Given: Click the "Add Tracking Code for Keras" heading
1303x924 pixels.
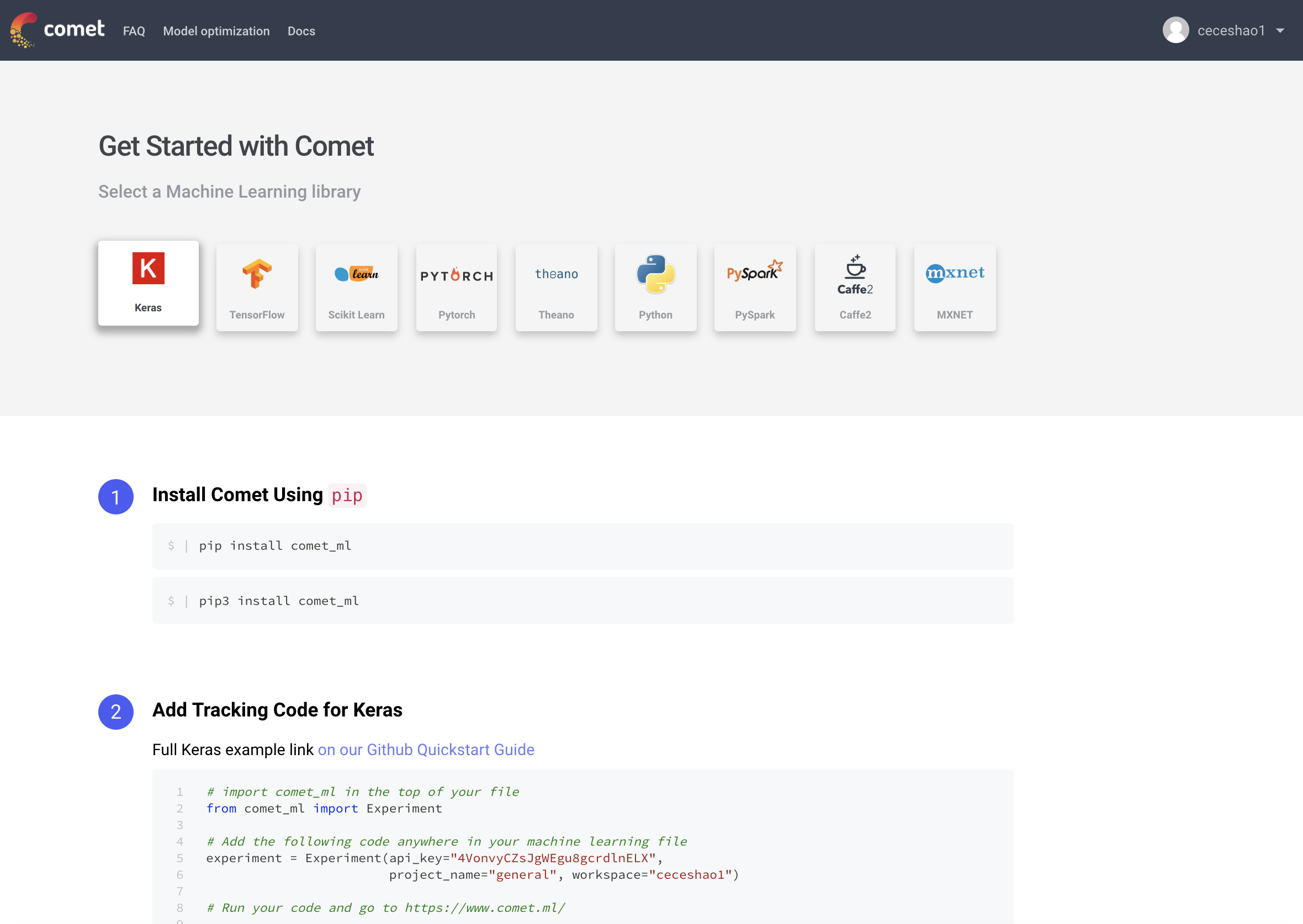Looking at the screenshot, I should point(277,710).
